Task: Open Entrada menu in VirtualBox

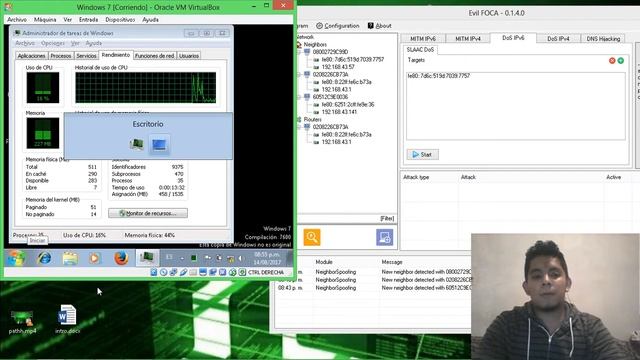Action: coord(88,20)
